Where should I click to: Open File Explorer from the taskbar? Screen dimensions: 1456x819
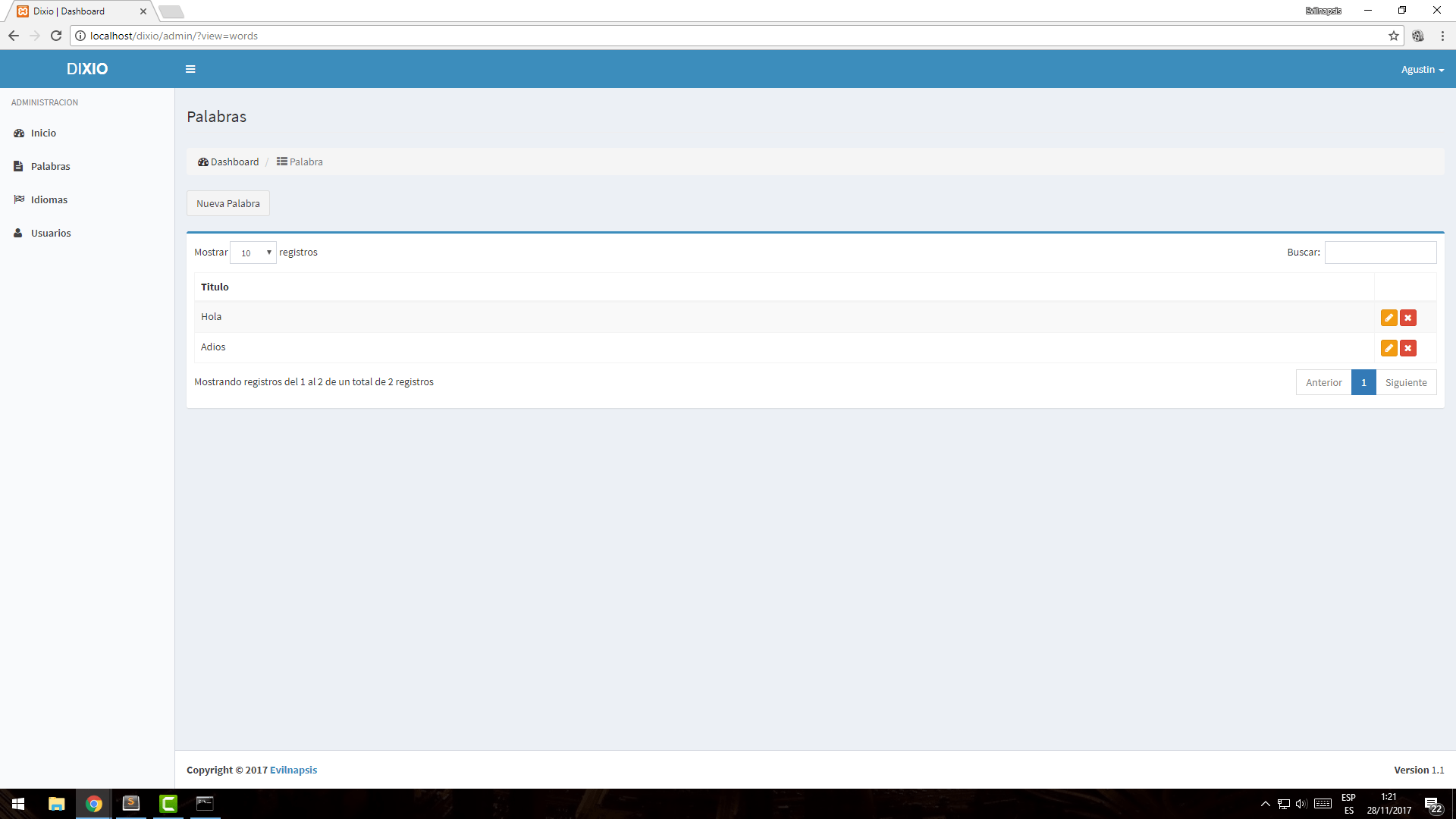(x=57, y=803)
